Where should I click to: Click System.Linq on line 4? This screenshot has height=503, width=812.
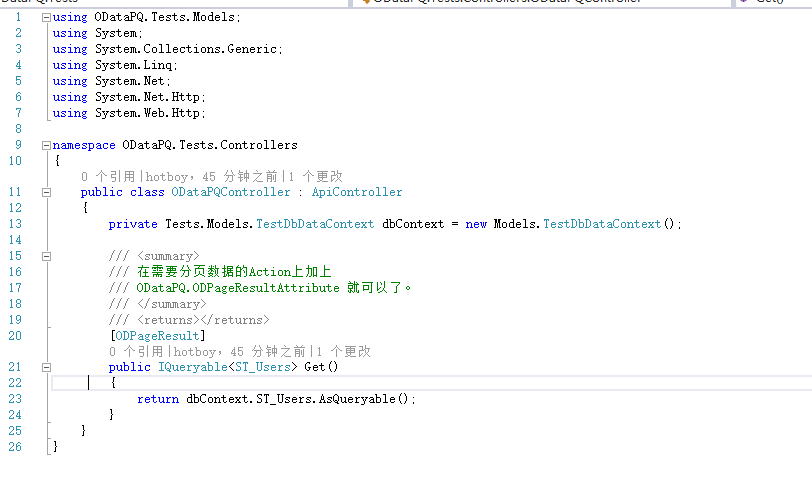[x=133, y=65]
